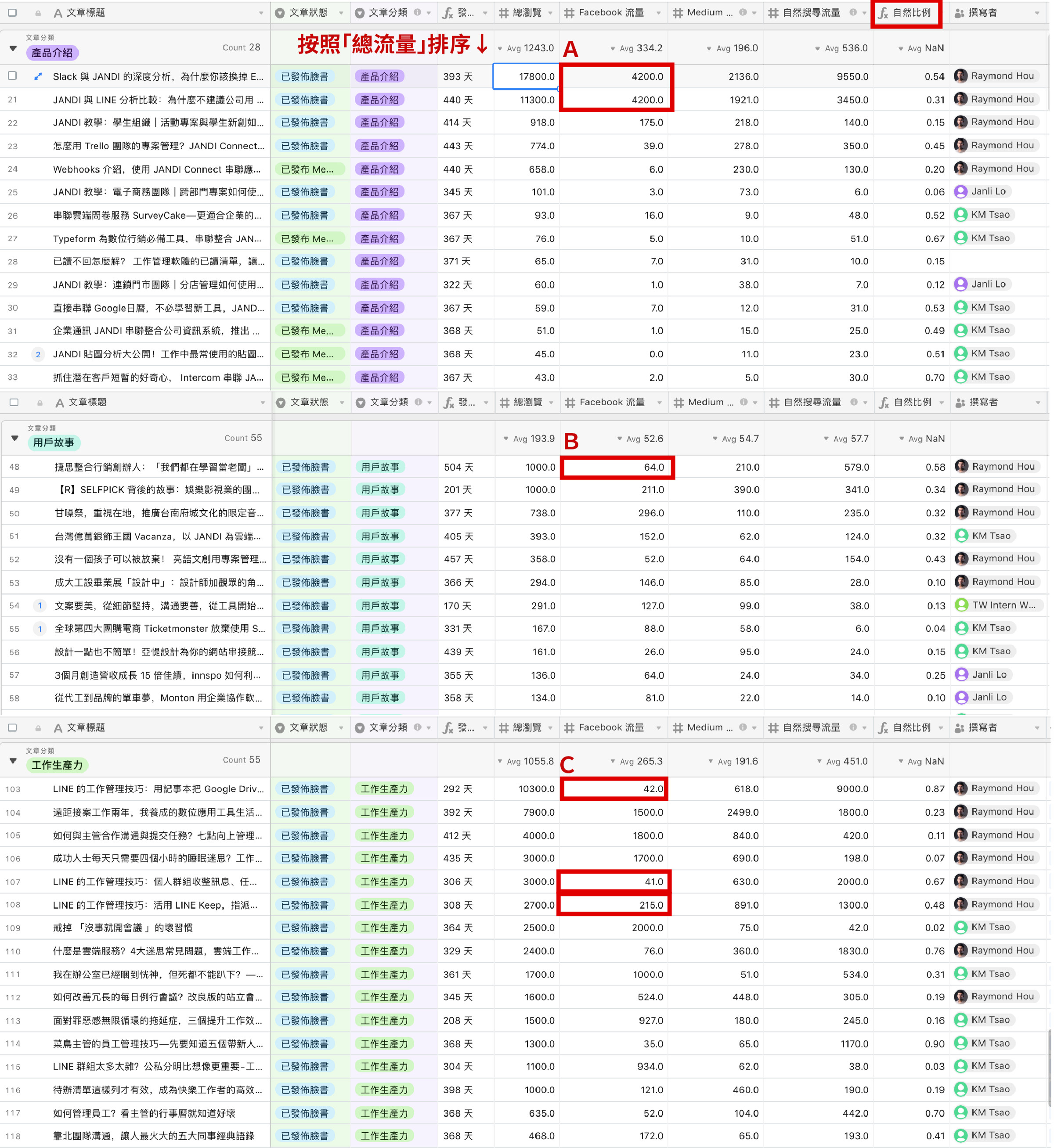Check the select-all checkbox in top header
This screenshot has height=1148, width=1054.
13,13
